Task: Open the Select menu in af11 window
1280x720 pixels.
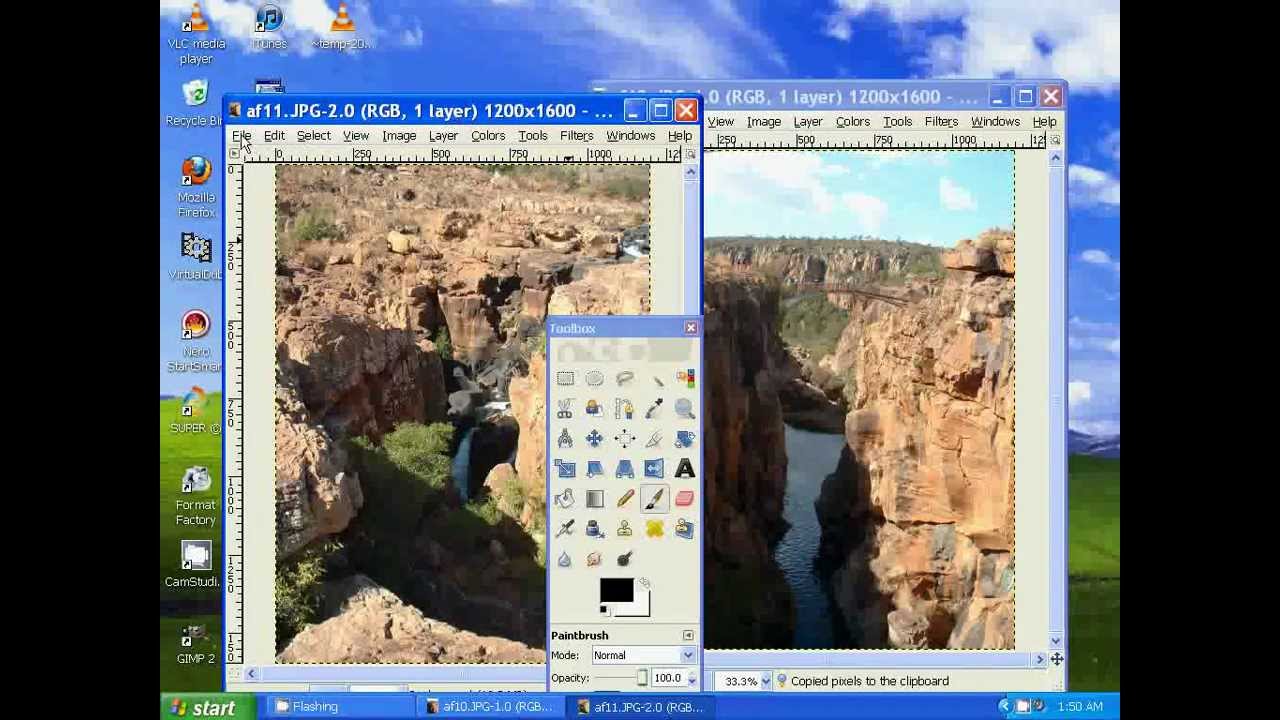Action: coord(313,136)
